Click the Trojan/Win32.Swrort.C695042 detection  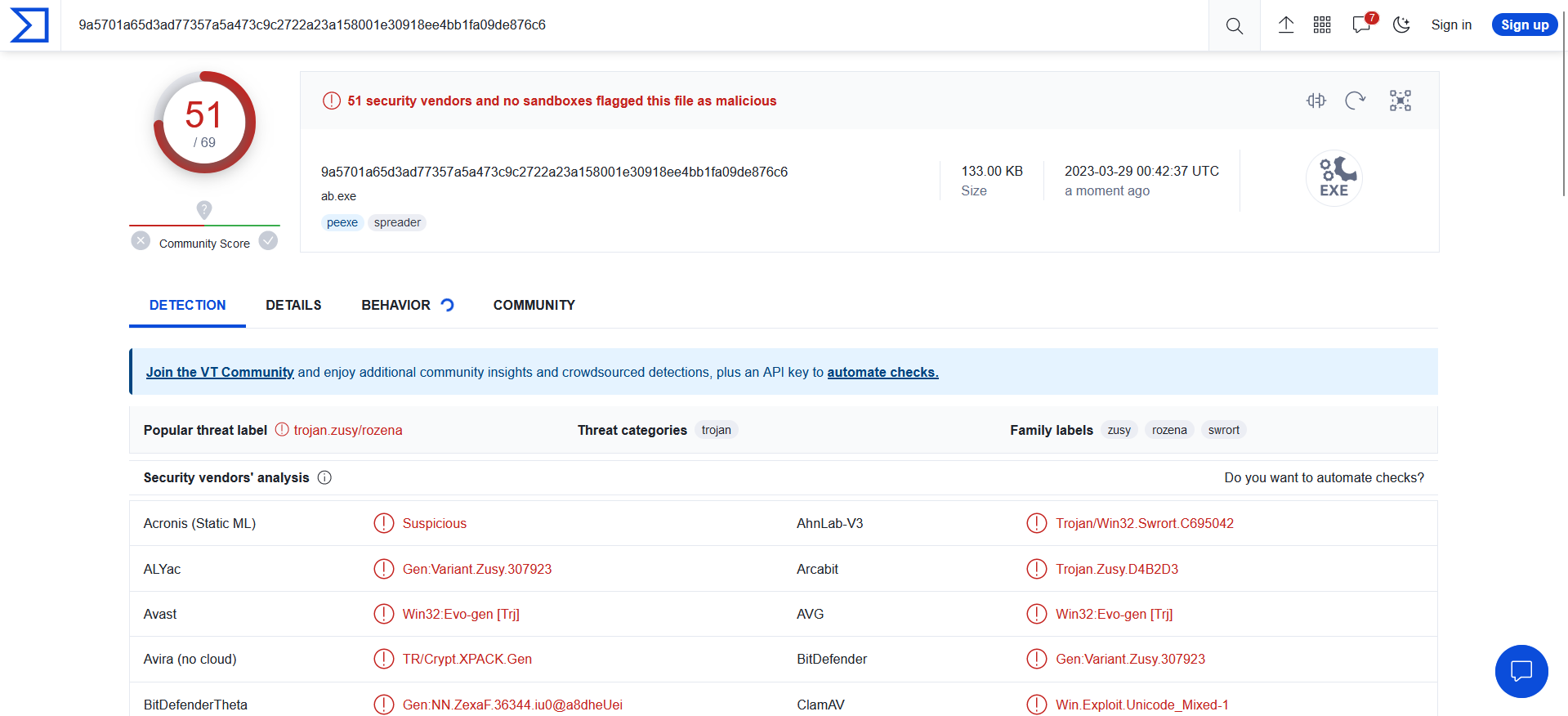click(x=1145, y=523)
